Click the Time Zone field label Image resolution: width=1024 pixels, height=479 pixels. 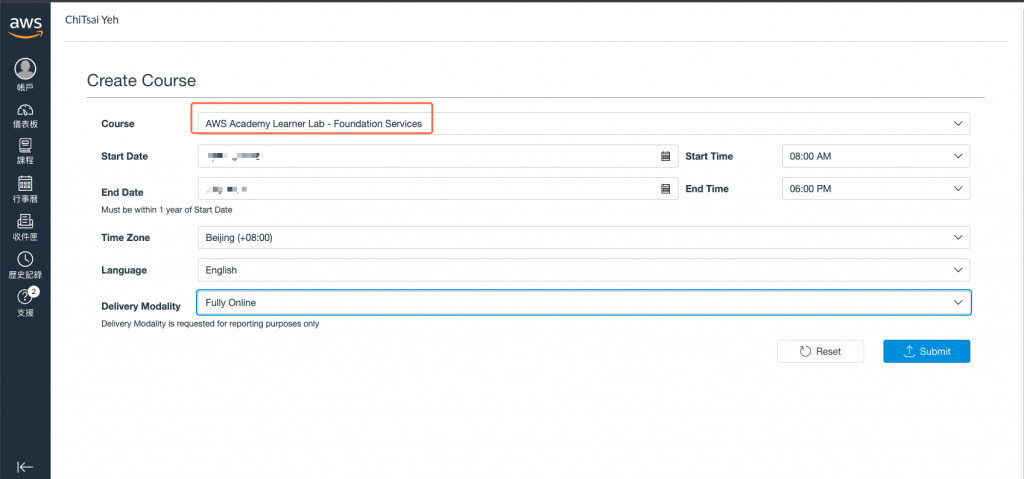click(125, 238)
